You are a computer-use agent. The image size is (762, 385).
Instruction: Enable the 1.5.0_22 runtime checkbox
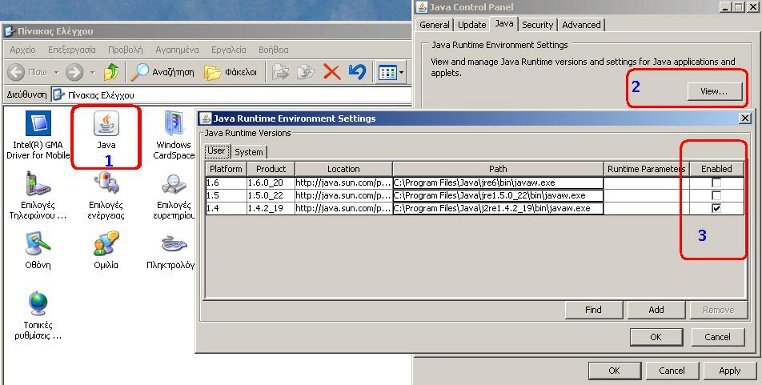pyautogui.click(x=716, y=196)
